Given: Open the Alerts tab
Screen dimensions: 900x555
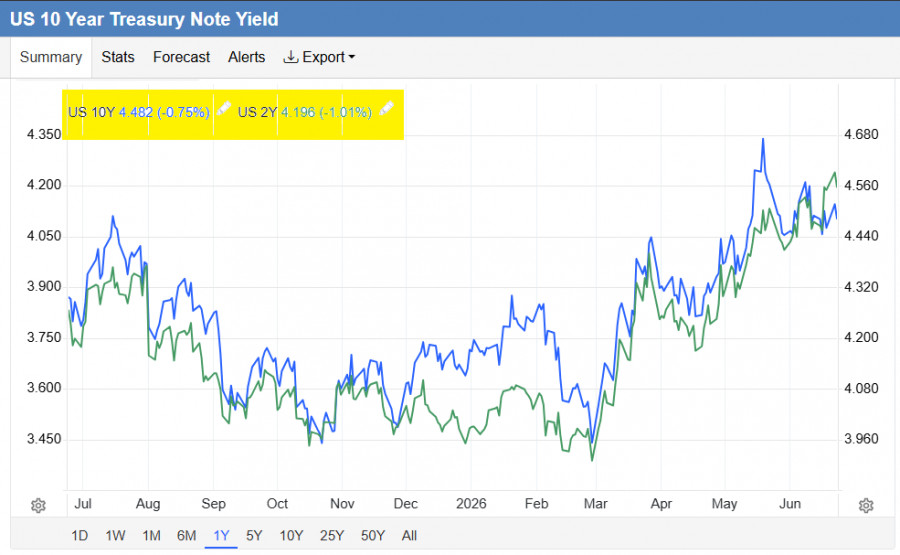Looking at the screenshot, I should (247, 57).
